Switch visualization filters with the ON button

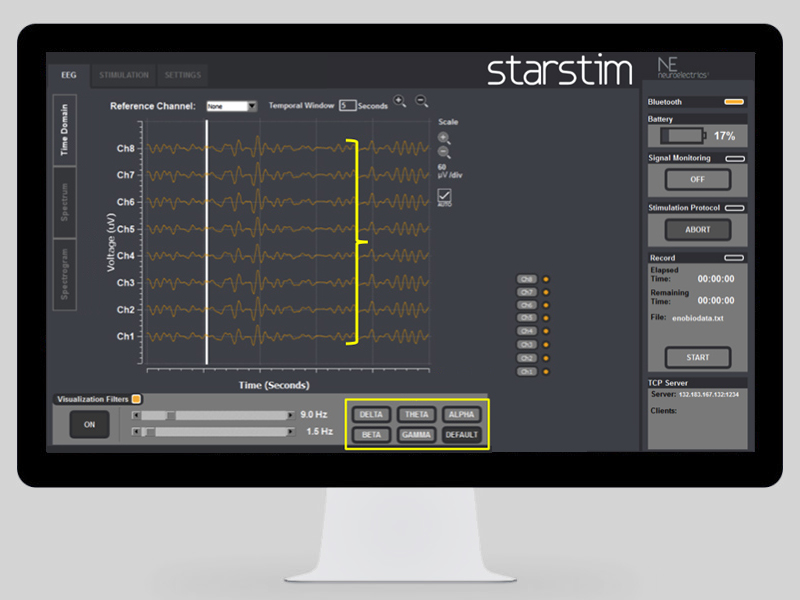(x=89, y=424)
